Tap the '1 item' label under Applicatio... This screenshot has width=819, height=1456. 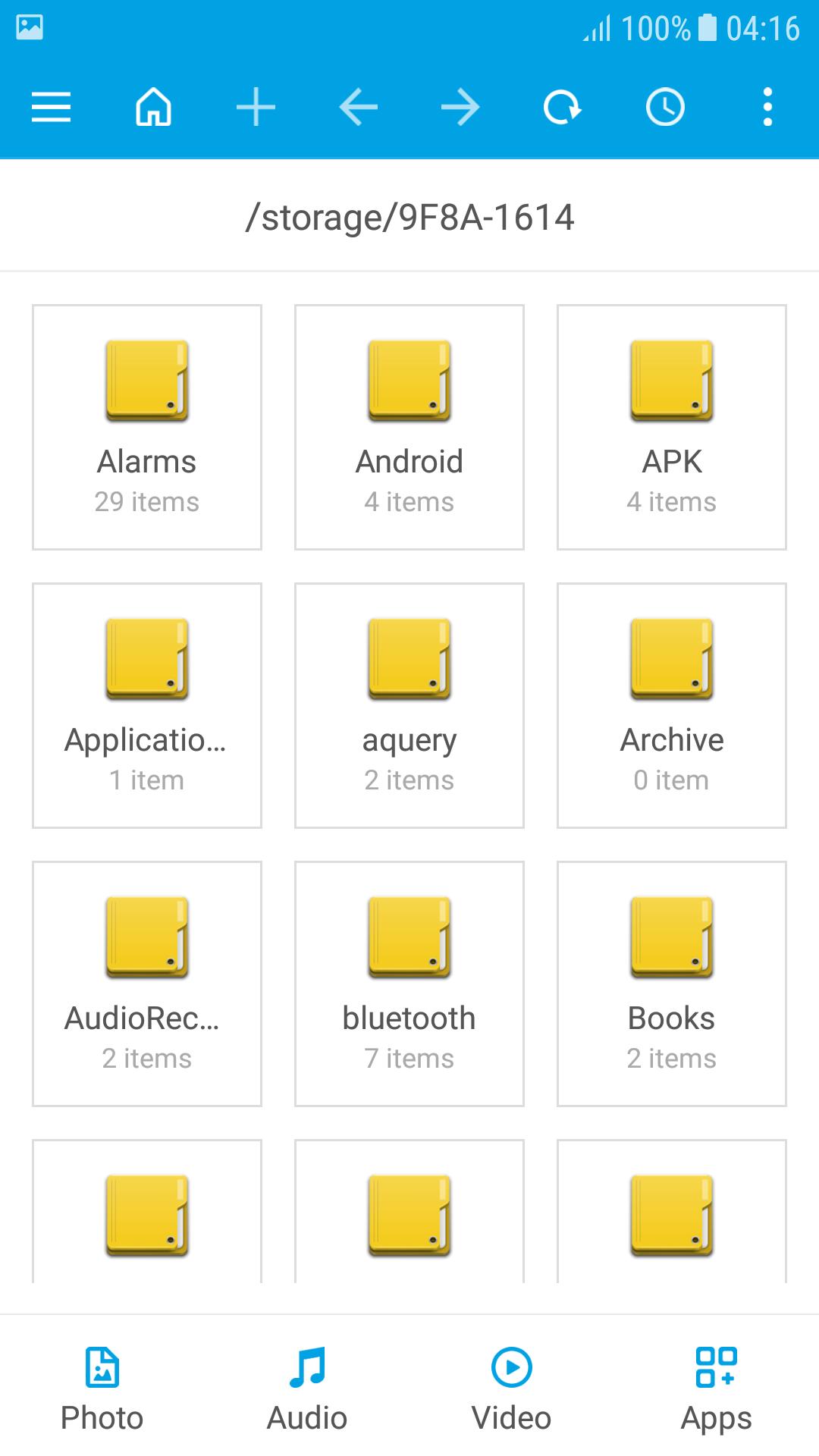(x=147, y=780)
